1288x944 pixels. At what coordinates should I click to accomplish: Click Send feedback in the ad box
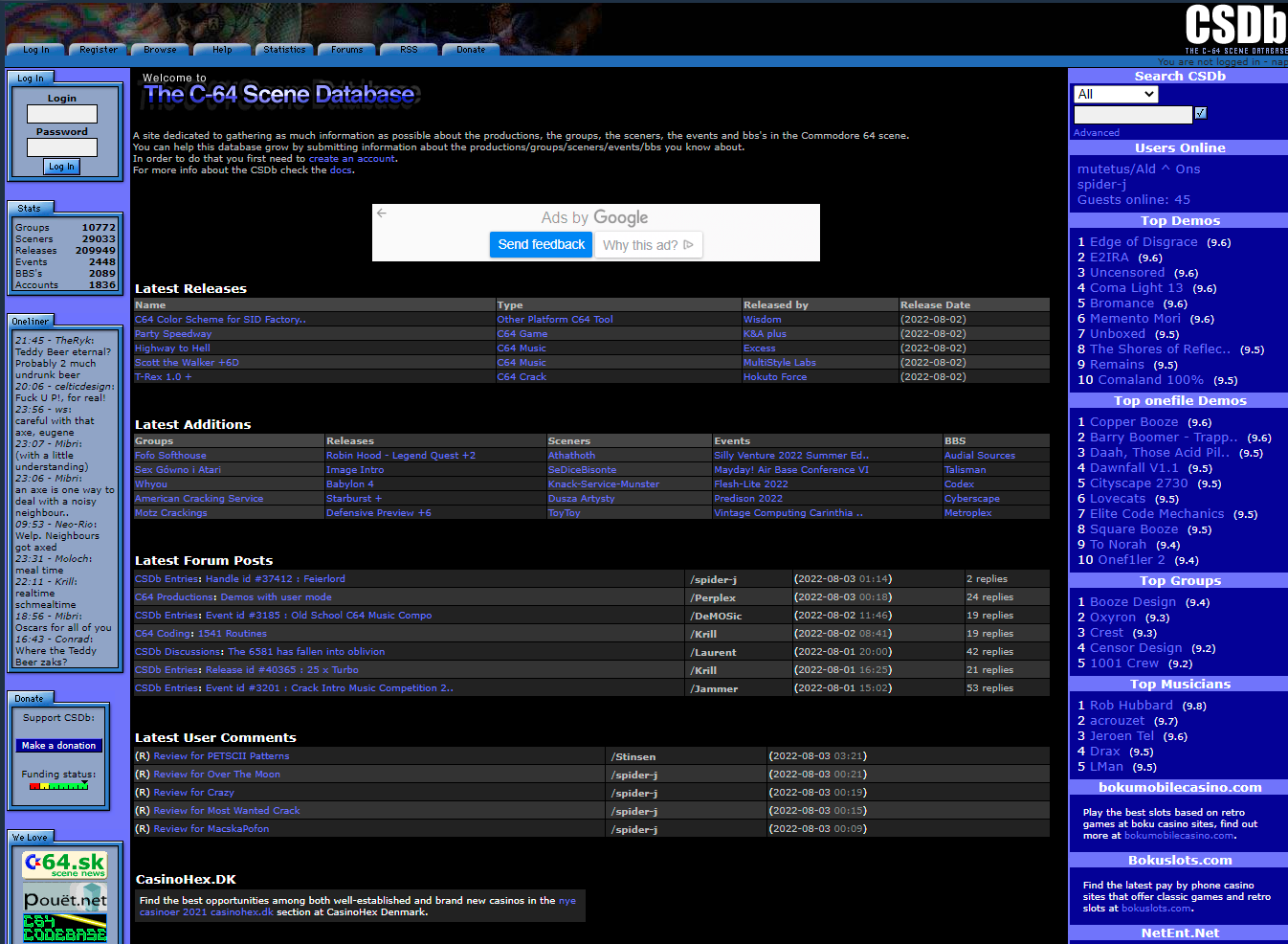click(x=542, y=245)
